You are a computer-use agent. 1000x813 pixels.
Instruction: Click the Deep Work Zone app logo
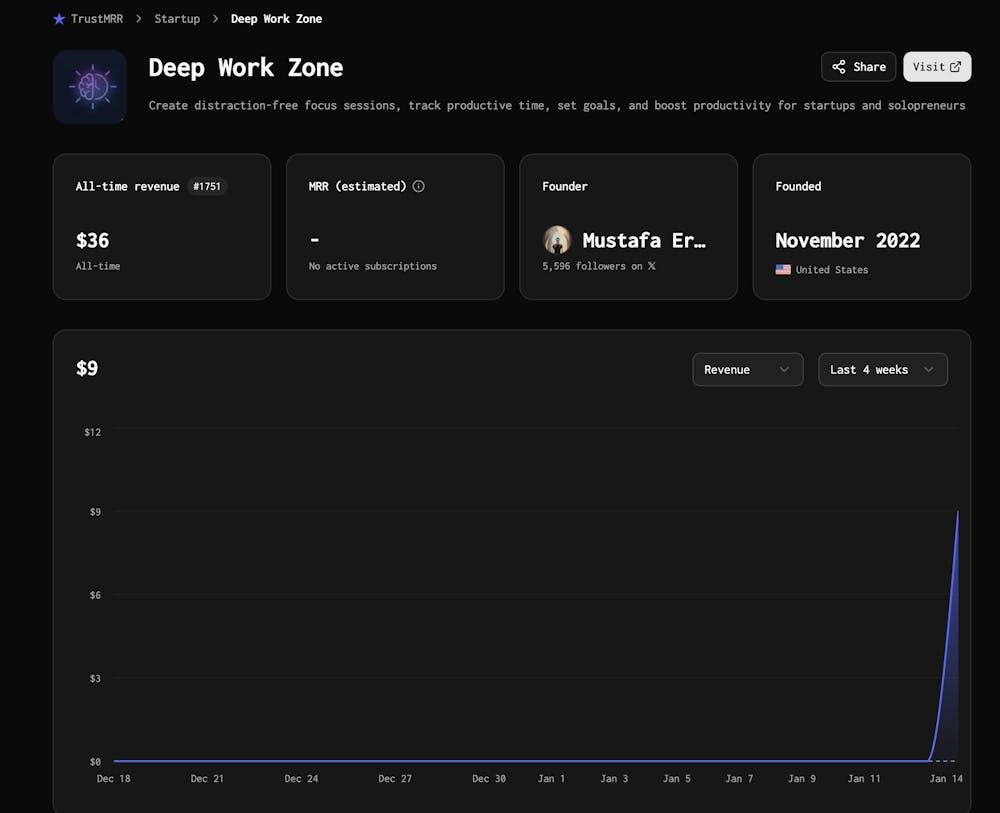[x=89, y=86]
